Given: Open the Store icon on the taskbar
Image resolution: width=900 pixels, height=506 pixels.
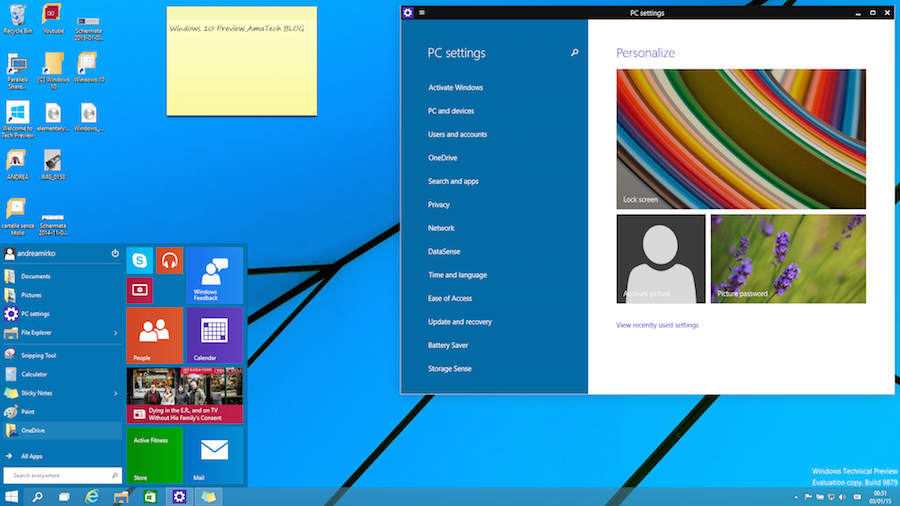Looking at the screenshot, I should [150, 497].
